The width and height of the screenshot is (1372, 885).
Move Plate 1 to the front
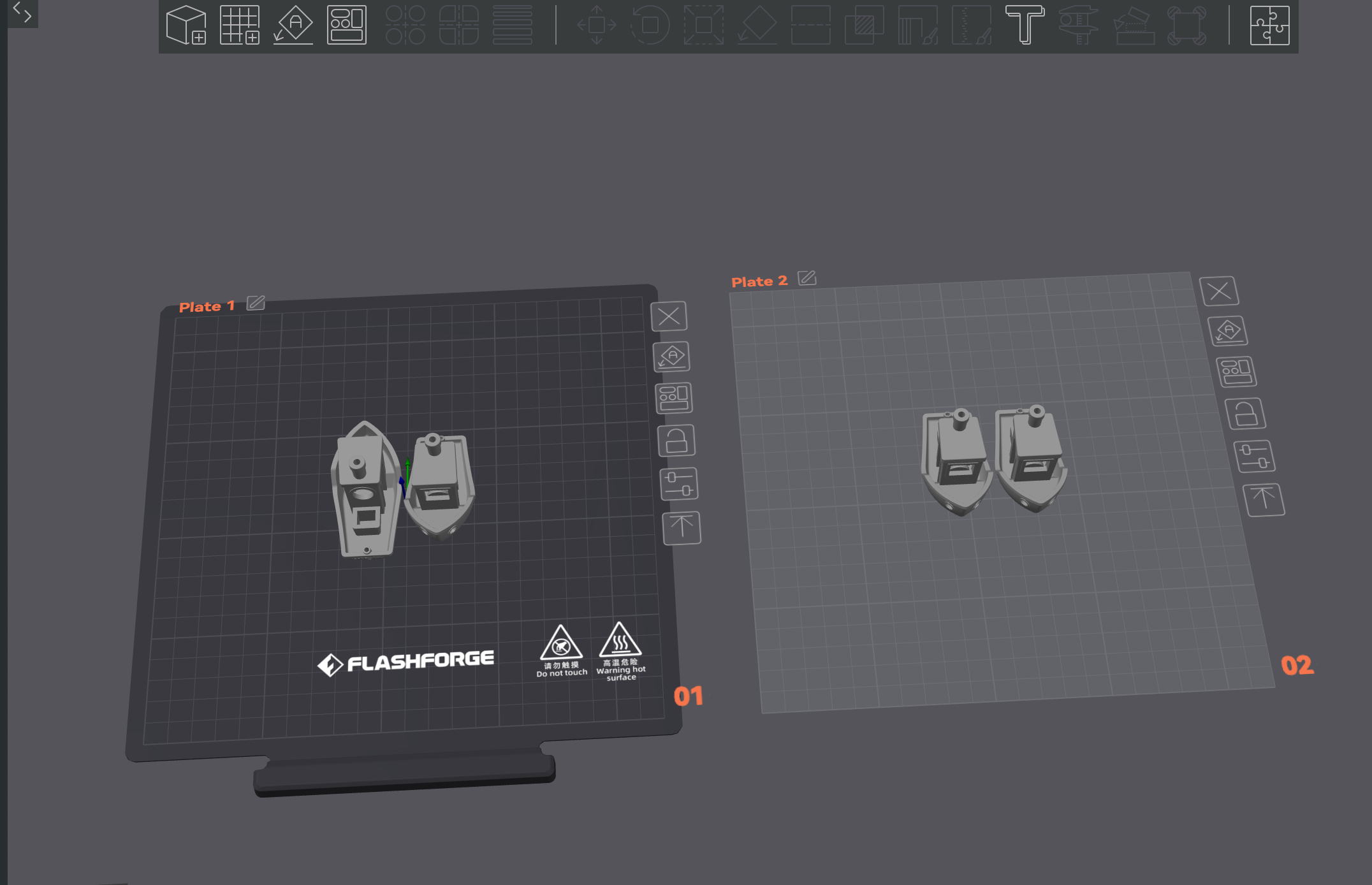(682, 528)
